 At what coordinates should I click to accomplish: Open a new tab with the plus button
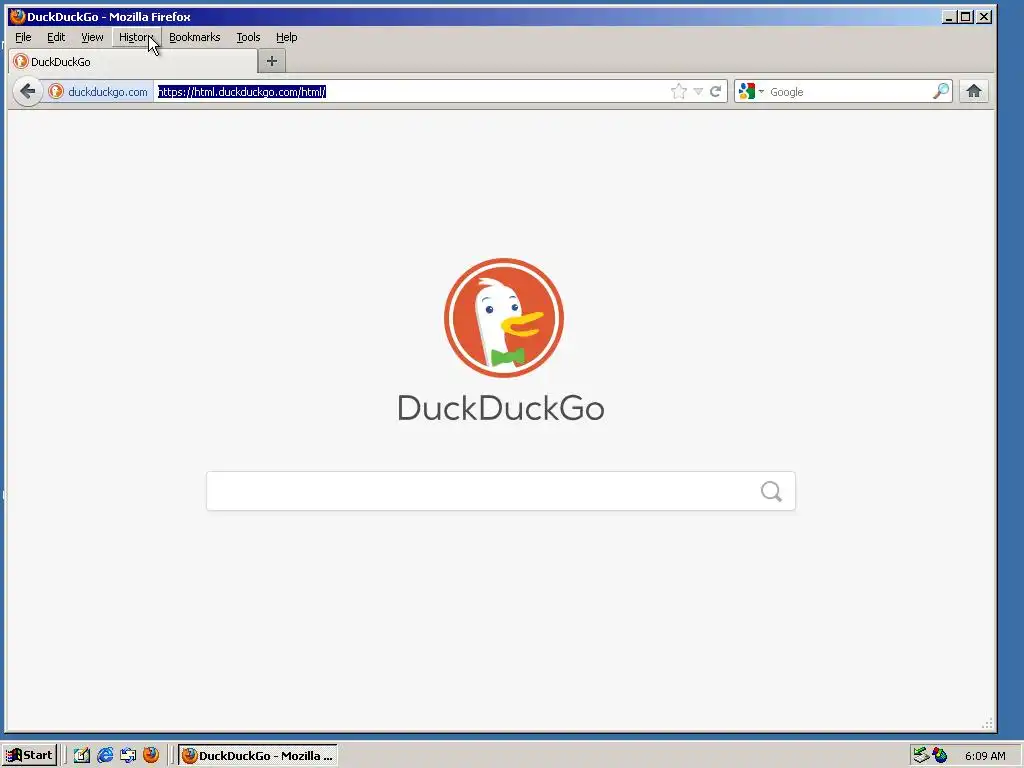pos(272,61)
